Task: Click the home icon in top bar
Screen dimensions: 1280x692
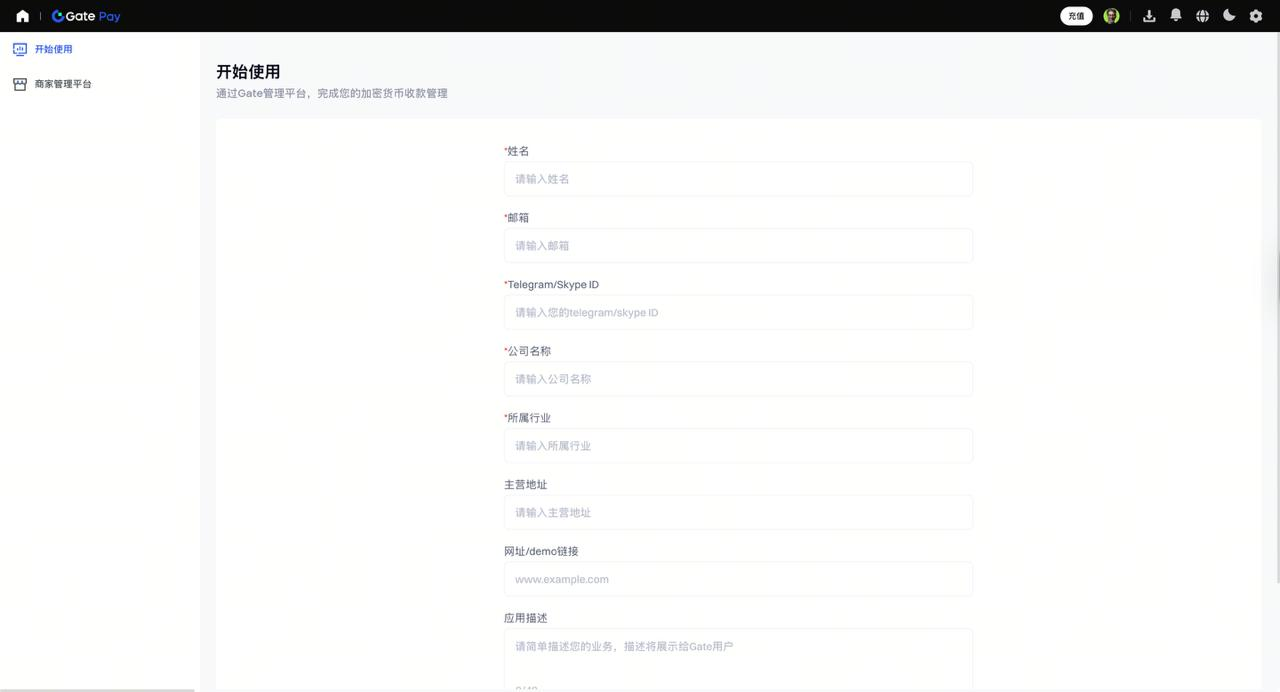Action: (22, 16)
